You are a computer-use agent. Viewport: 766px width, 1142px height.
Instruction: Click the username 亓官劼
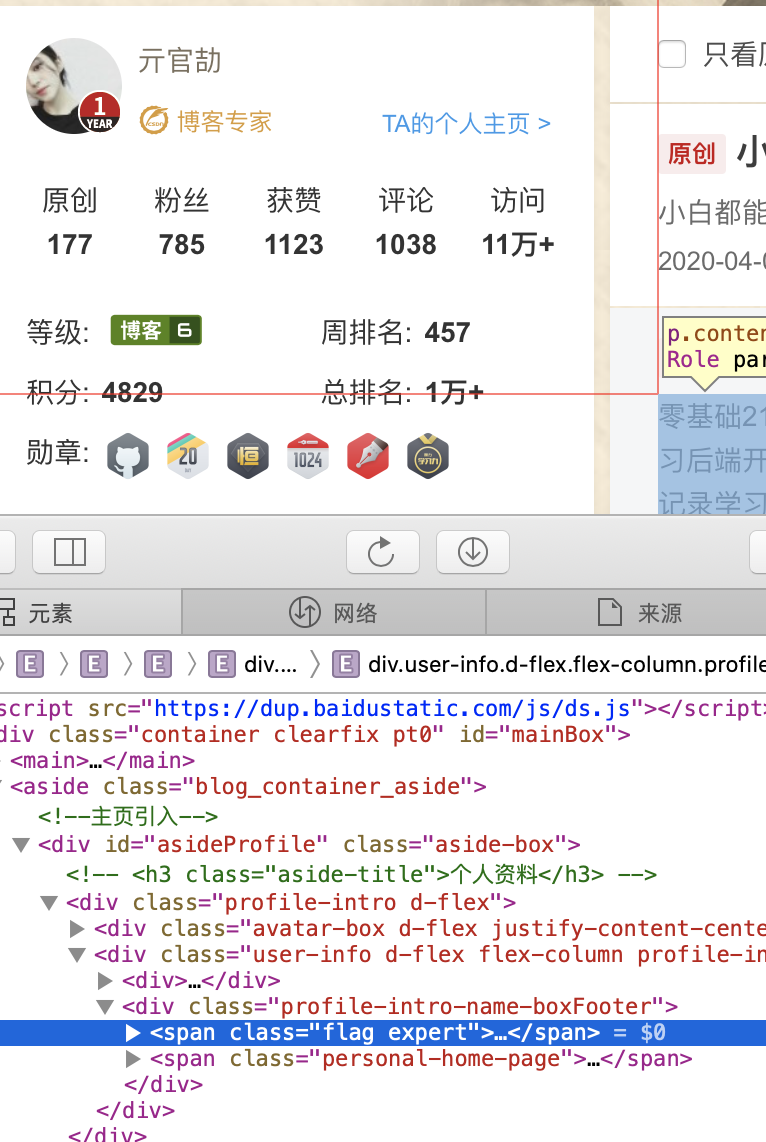(x=179, y=60)
